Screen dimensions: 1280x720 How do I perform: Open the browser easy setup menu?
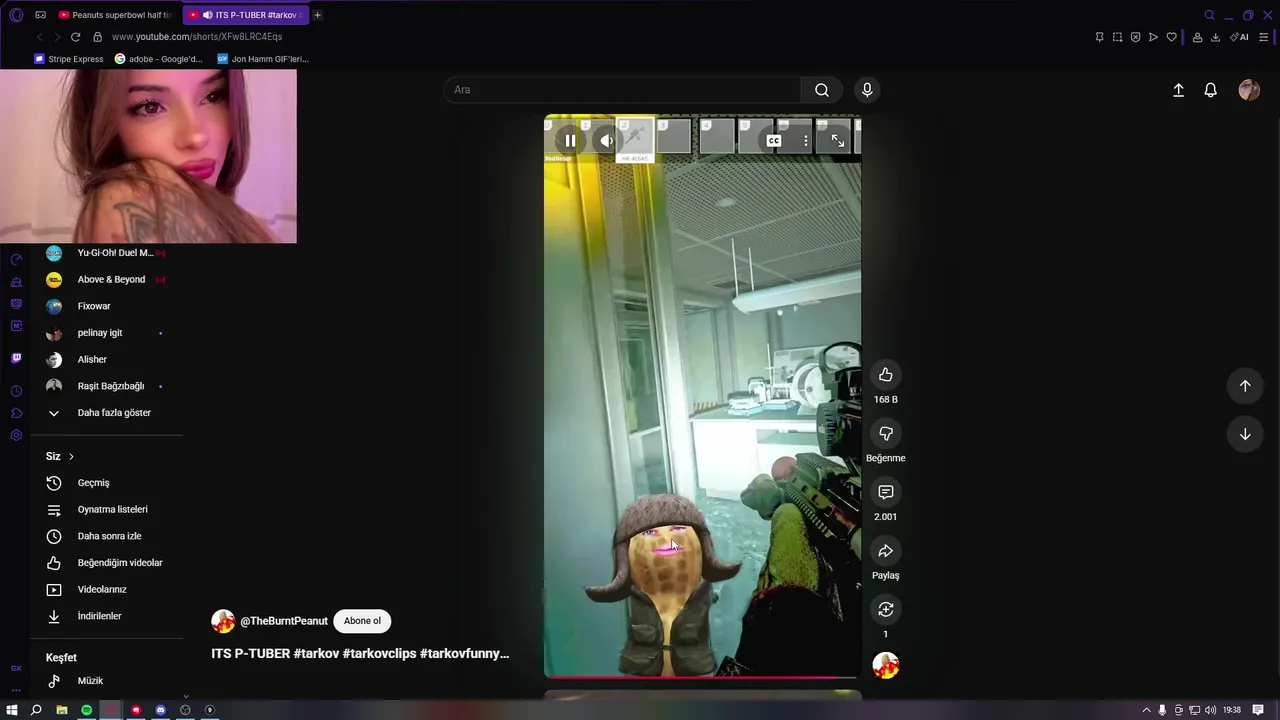tap(1264, 37)
